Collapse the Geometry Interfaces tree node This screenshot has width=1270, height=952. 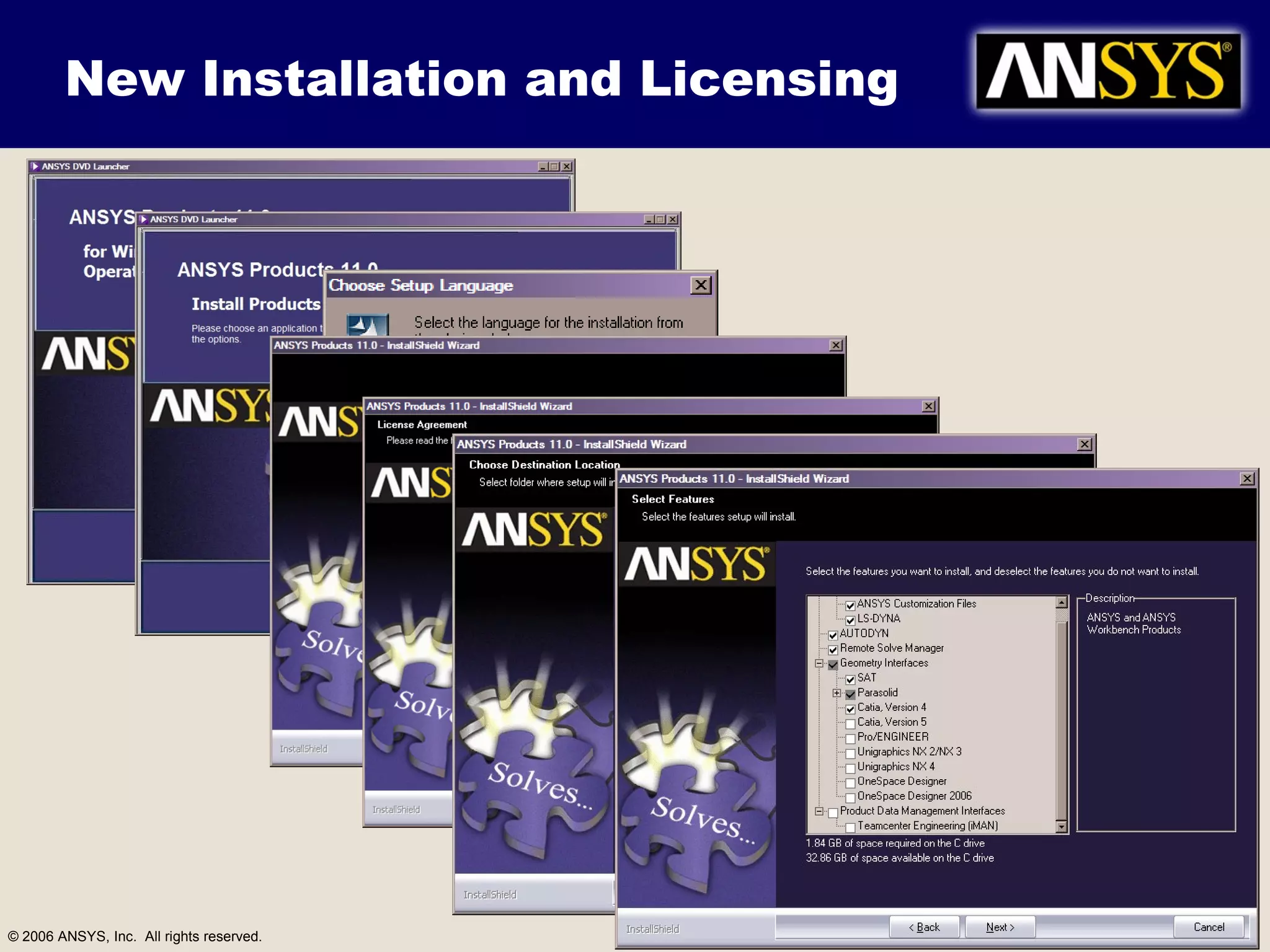click(819, 663)
